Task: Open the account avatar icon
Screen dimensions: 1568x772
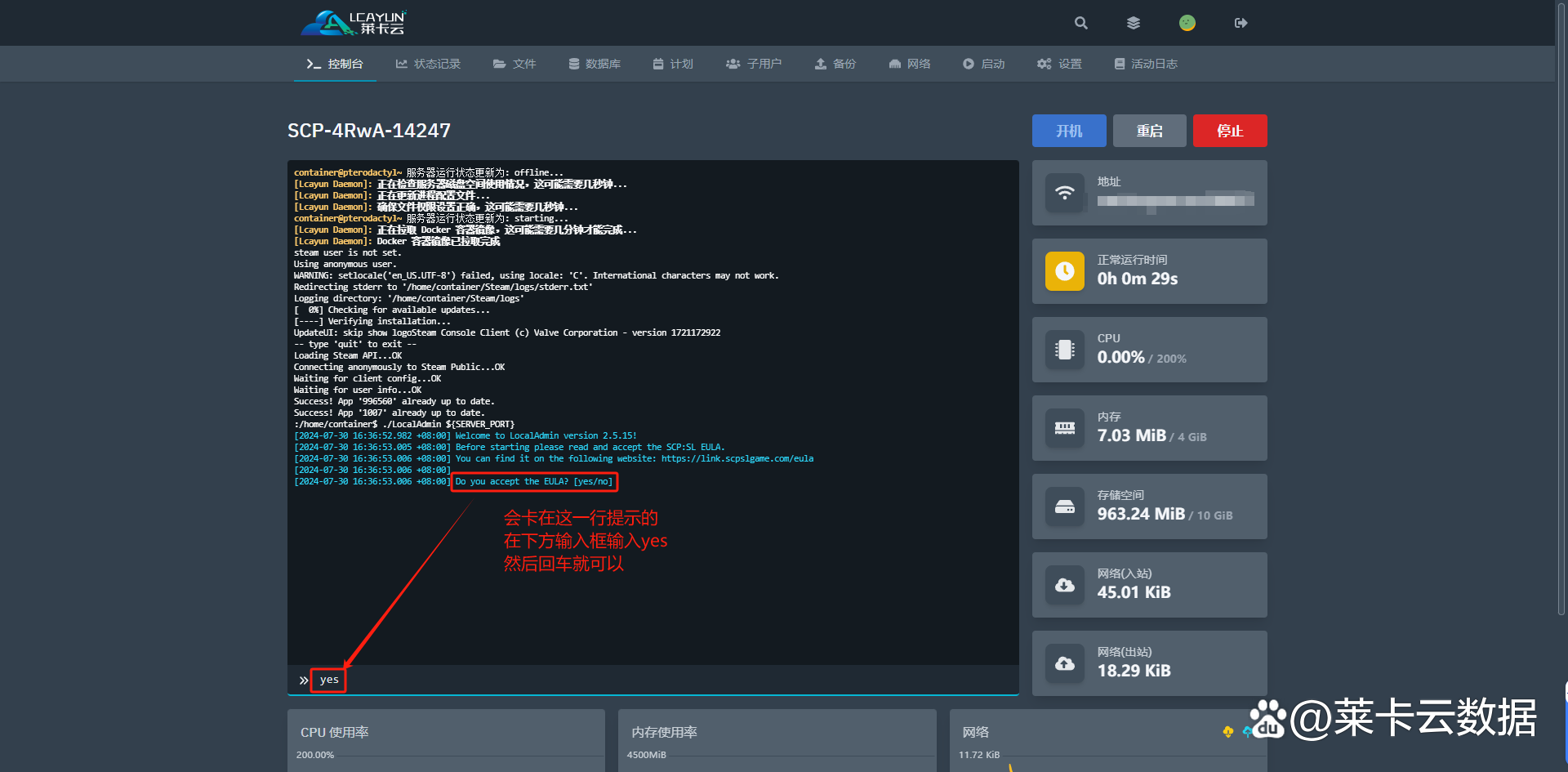Action: 1187,23
